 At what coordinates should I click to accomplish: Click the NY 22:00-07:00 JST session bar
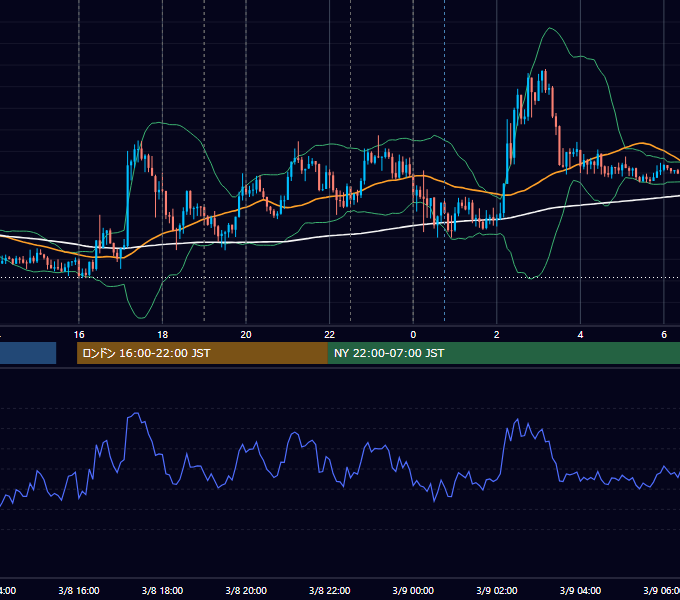503,353
